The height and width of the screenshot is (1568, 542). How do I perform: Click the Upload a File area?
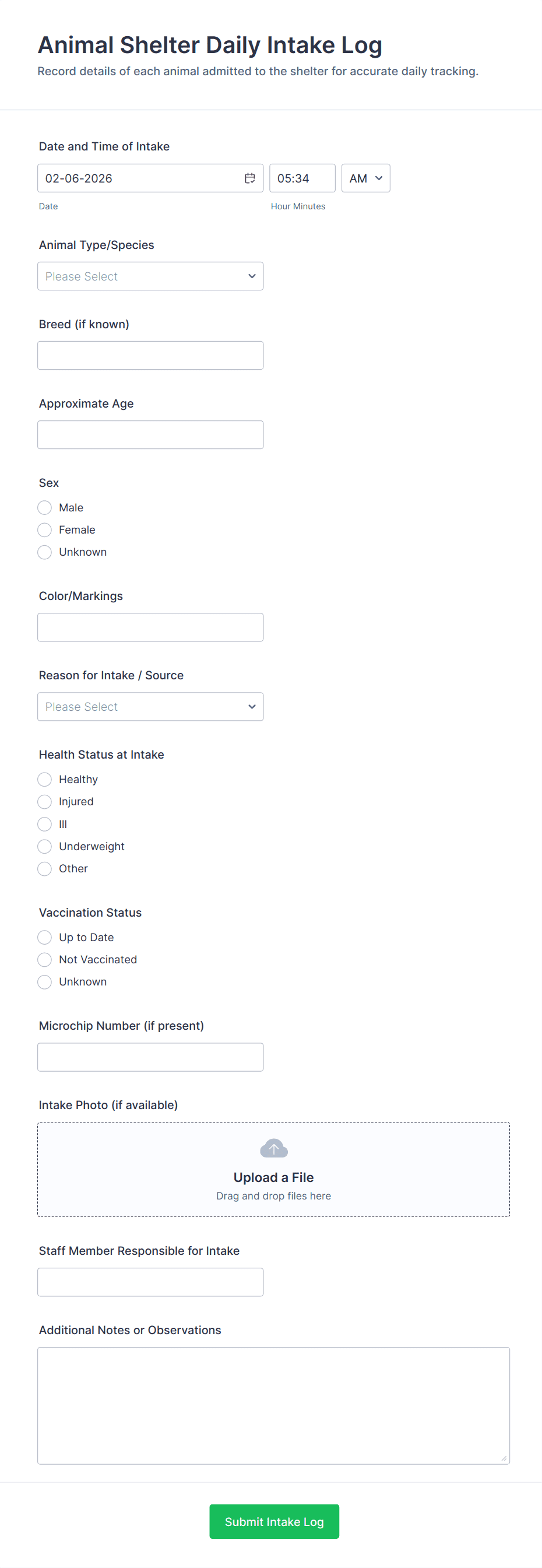[274, 1177]
